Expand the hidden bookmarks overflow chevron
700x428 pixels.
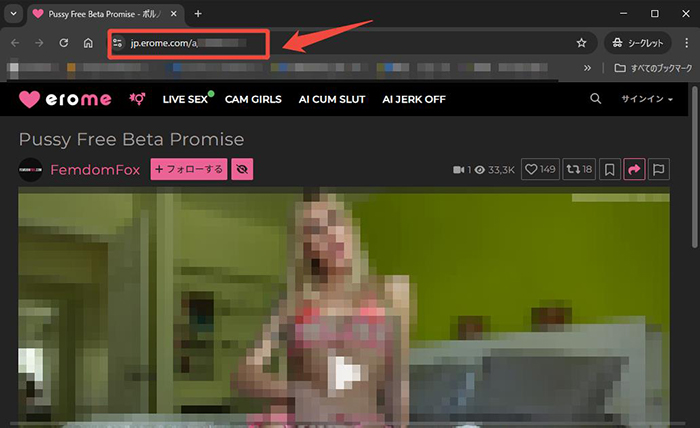586,69
